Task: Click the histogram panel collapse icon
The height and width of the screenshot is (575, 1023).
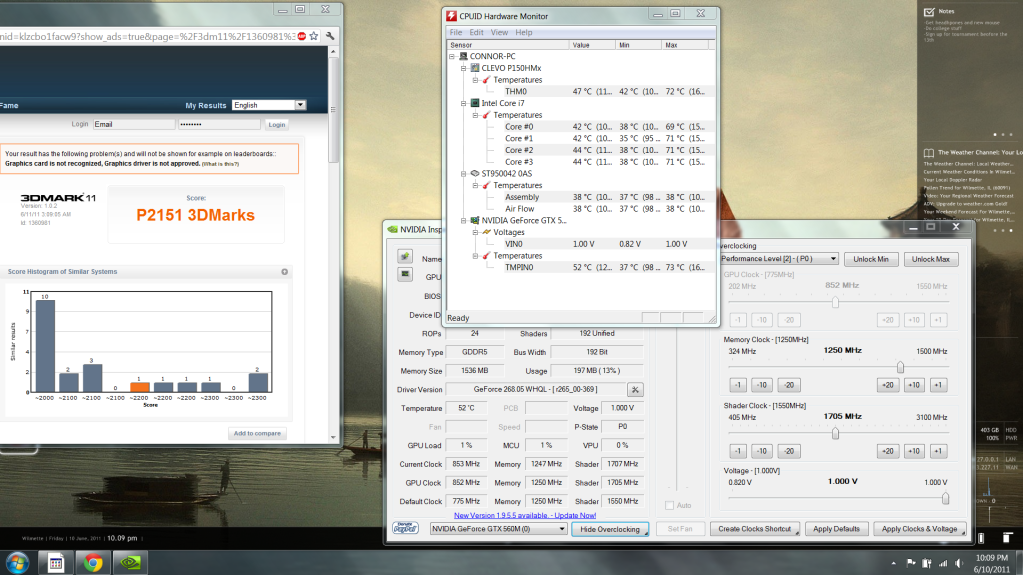Action: tap(284, 272)
